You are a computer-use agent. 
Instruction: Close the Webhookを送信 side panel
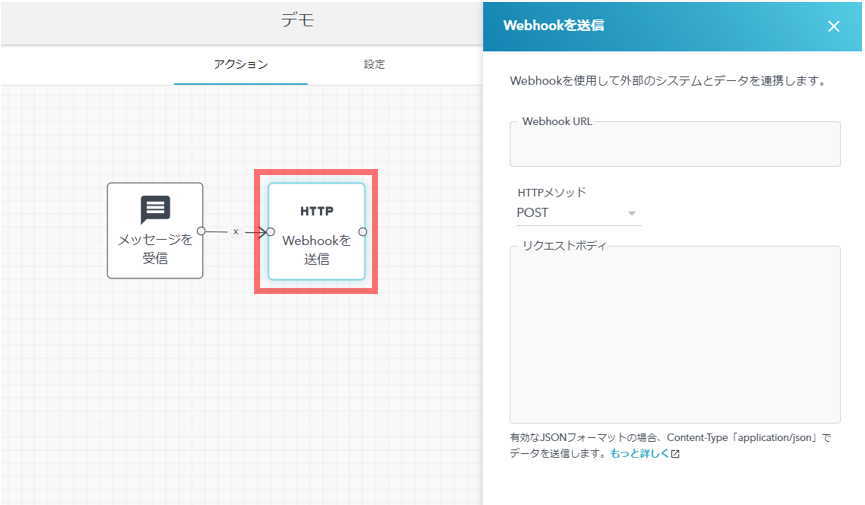[833, 26]
